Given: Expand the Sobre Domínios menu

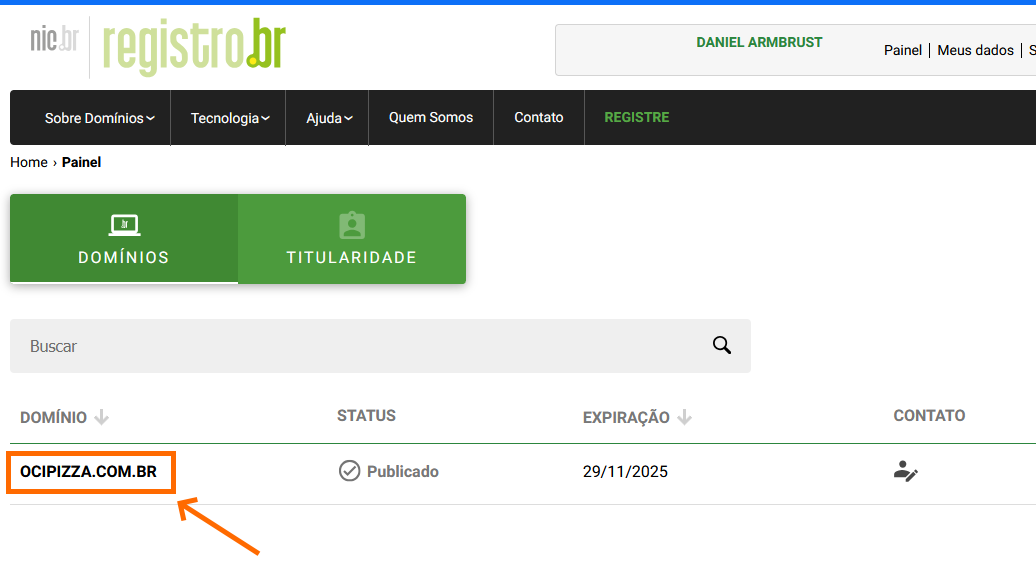Looking at the screenshot, I should [99, 118].
